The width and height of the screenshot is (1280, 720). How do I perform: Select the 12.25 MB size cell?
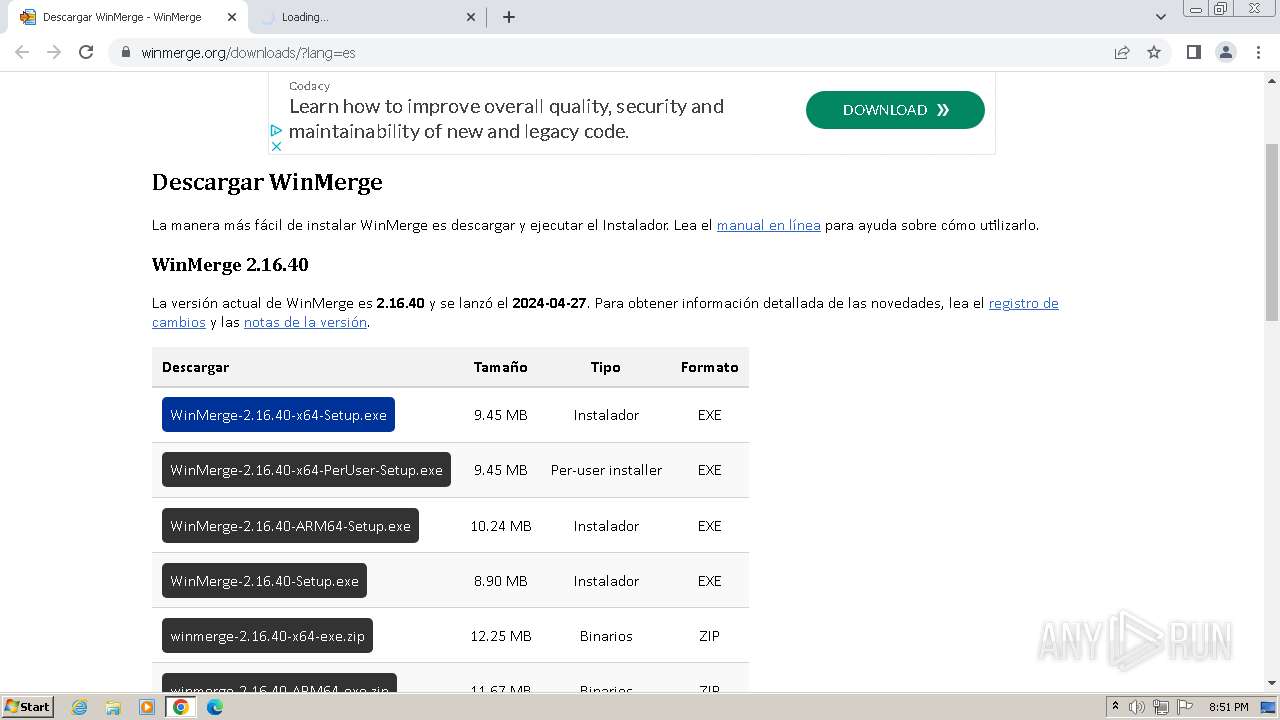501,636
